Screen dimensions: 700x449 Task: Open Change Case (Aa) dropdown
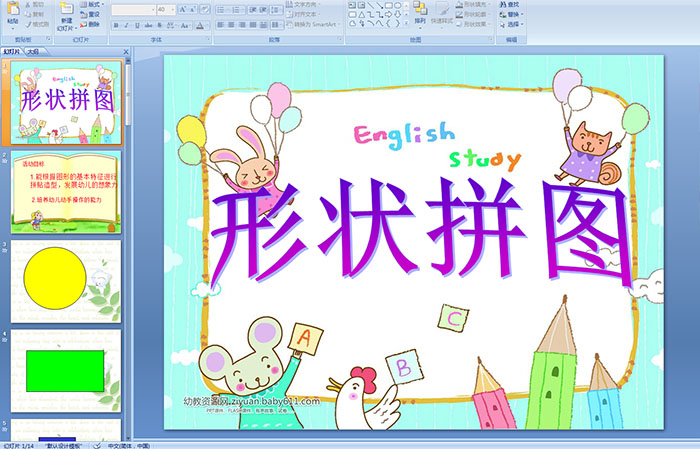click(185, 25)
